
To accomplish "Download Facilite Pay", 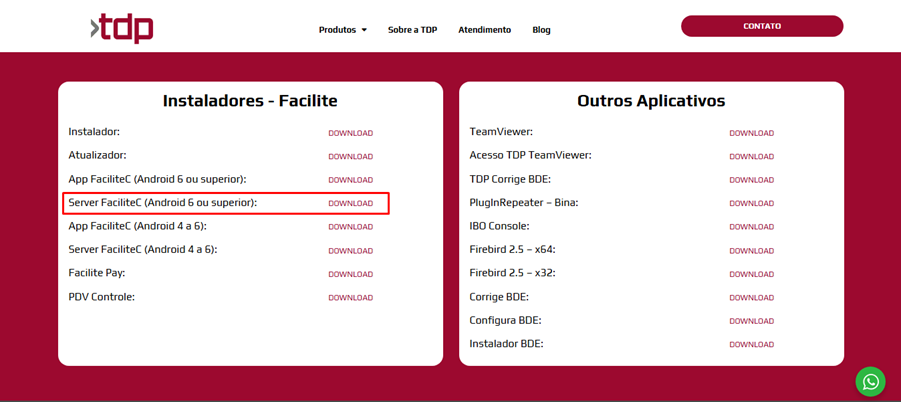I will coord(351,275).
